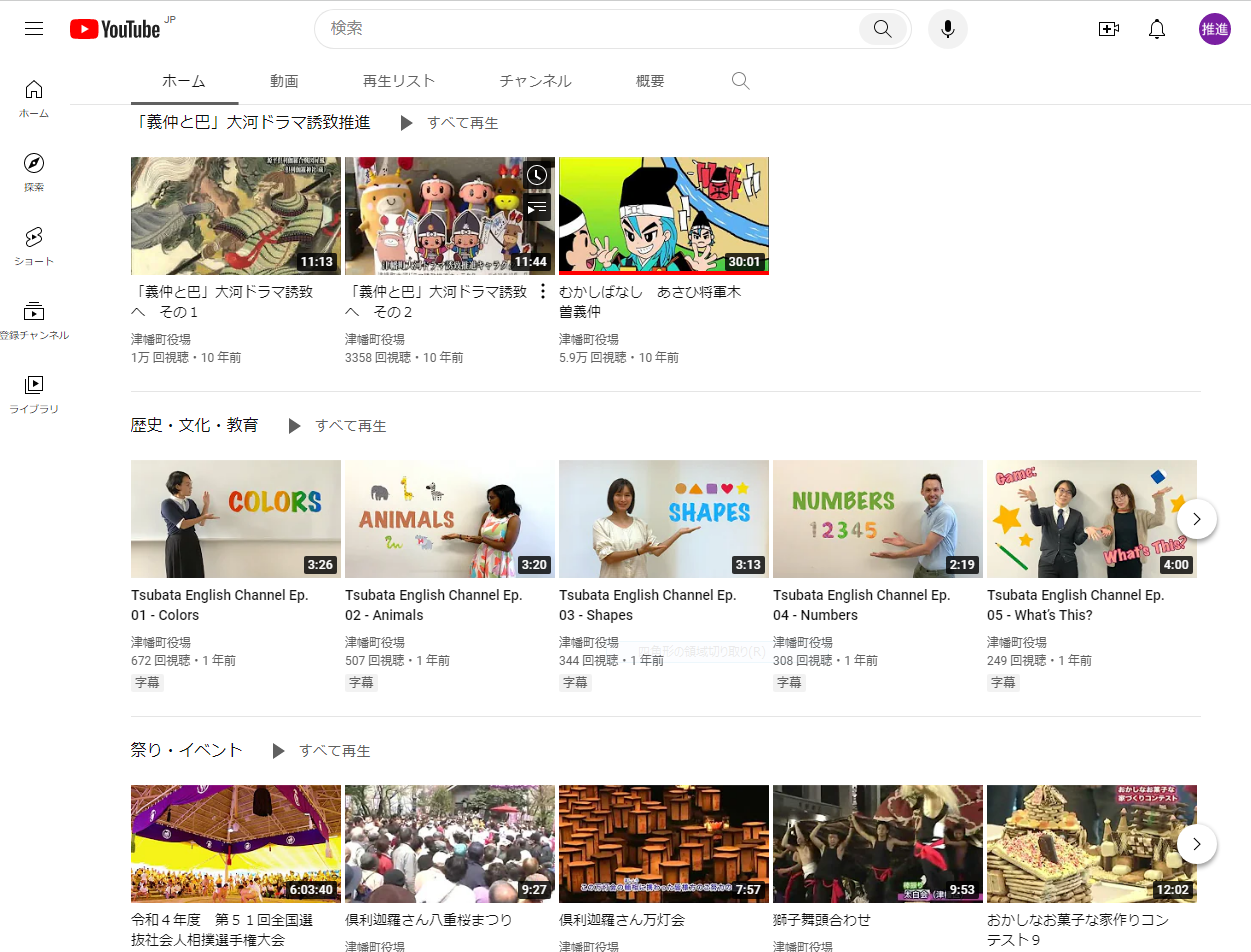Open title 倶利迦羅さん八重桜まつり
This screenshot has height=952, width=1251.
(429, 920)
